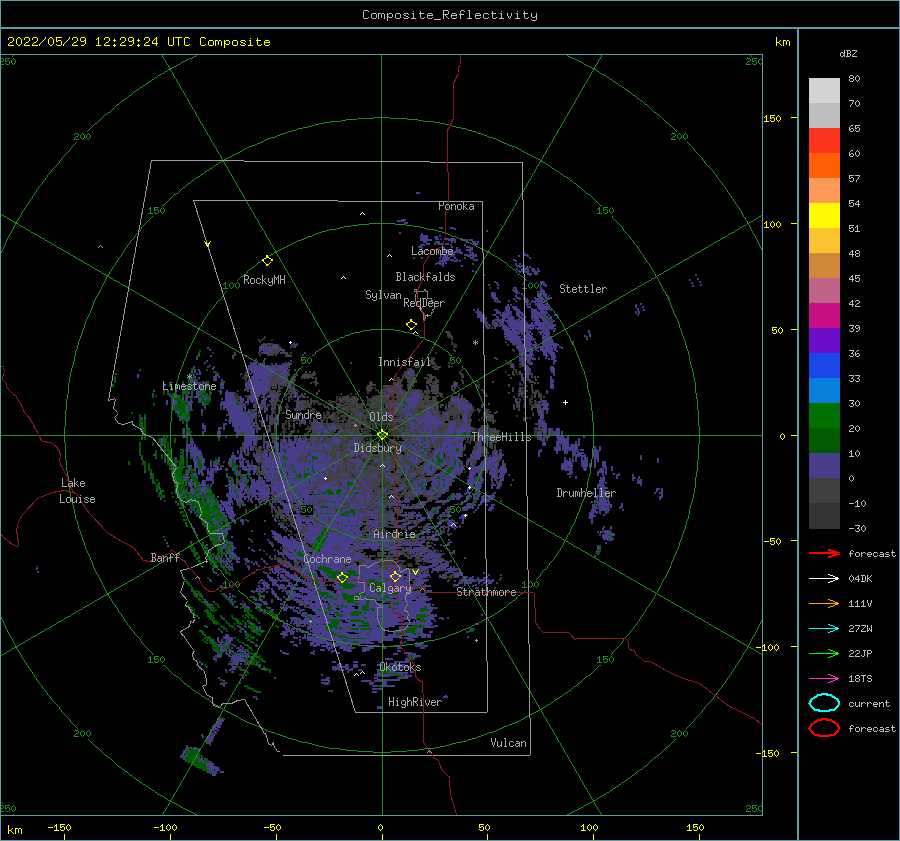The width and height of the screenshot is (900, 841).
Task: Click the Ponoka city label
Action: point(456,206)
